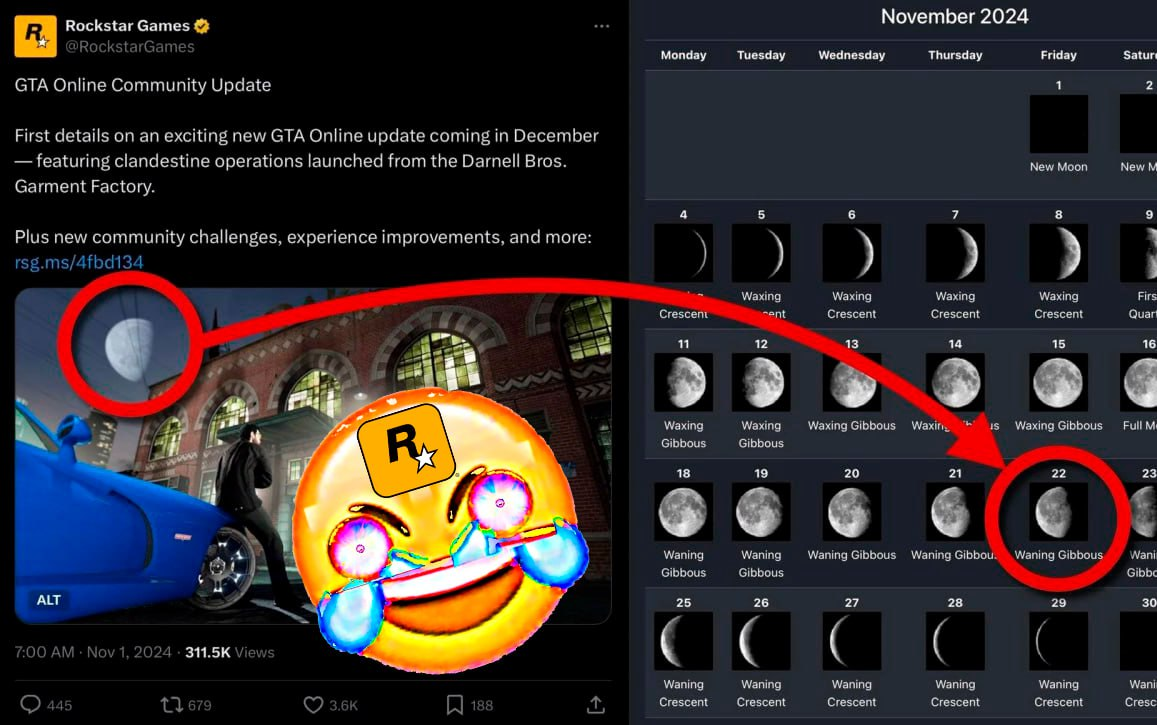Click the 7:00 AM Nov 1, 2024 timestamp
This screenshot has width=1157, height=725.
93,652
